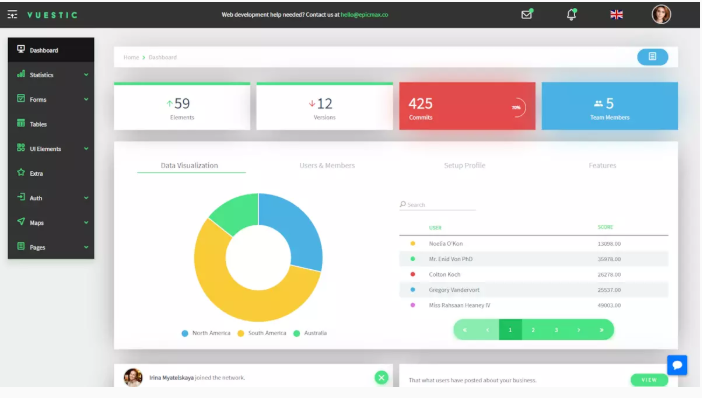This screenshot has width=702, height=398.
Task: Click the VUESTIC logo
Action: pyautogui.click(x=52, y=15)
